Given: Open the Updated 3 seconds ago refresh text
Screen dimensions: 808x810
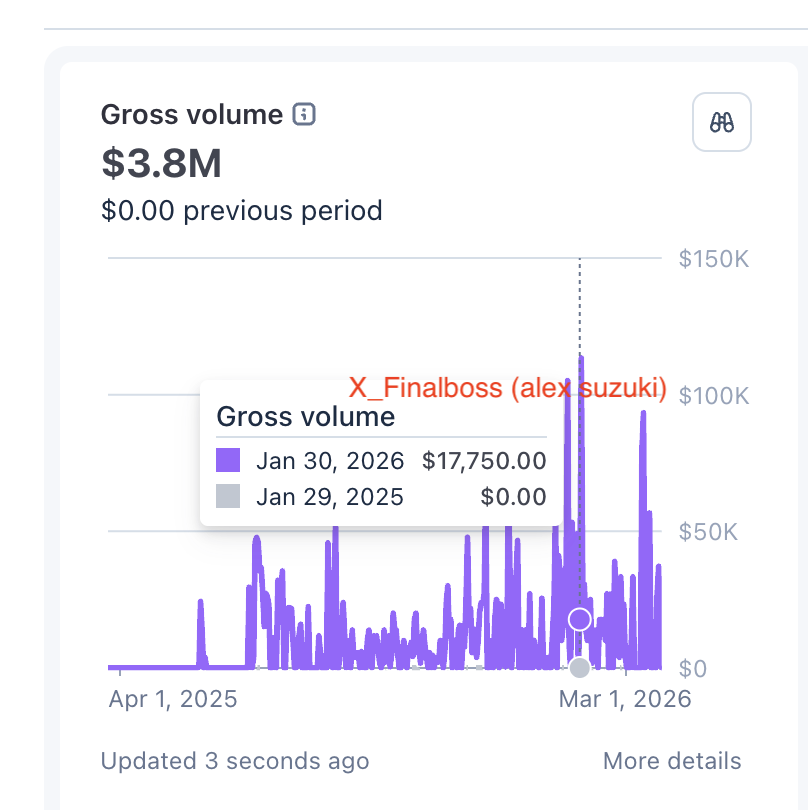Looking at the screenshot, I should click(234, 761).
